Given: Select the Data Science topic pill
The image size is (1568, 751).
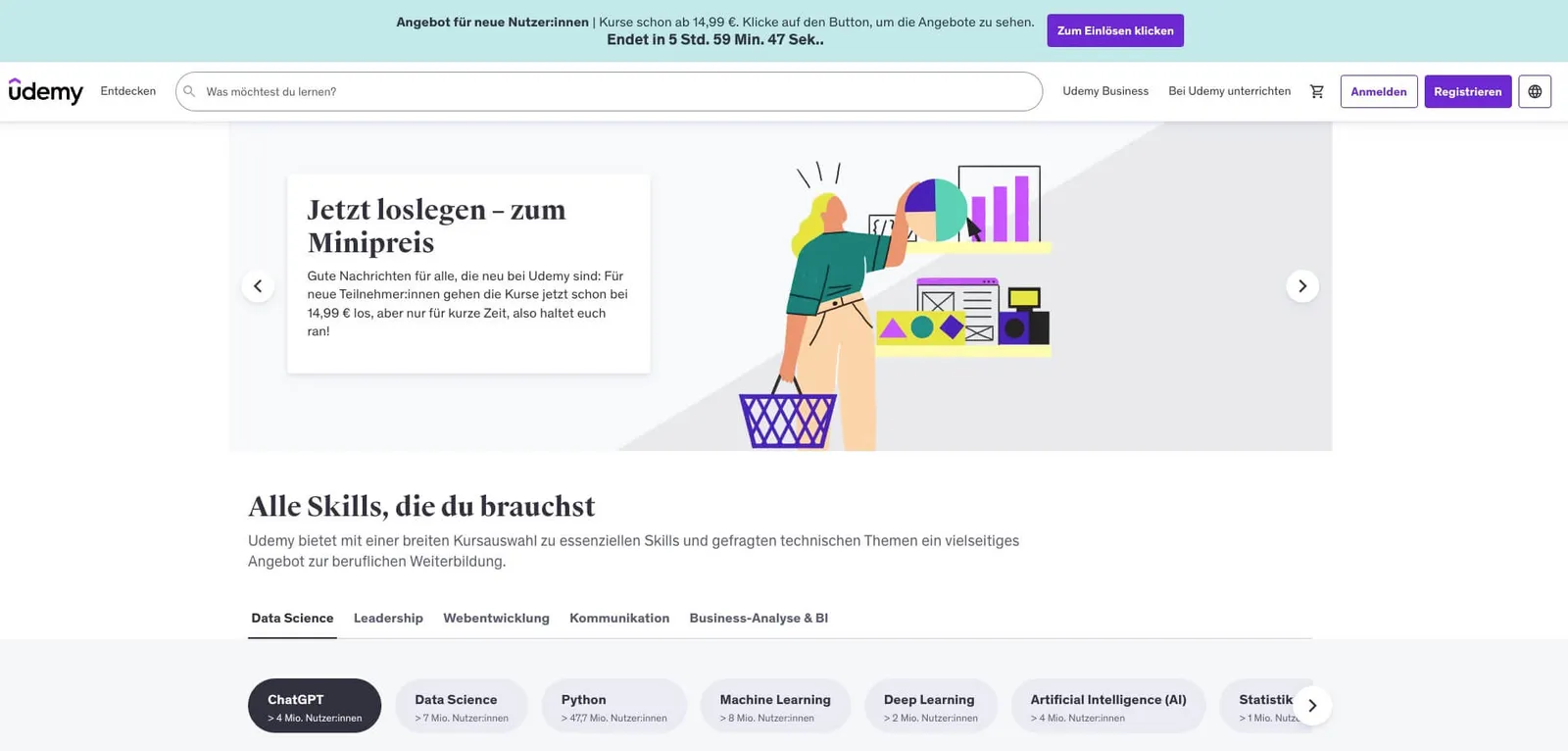Looking at the screenshot, I should tap(462, 706).
